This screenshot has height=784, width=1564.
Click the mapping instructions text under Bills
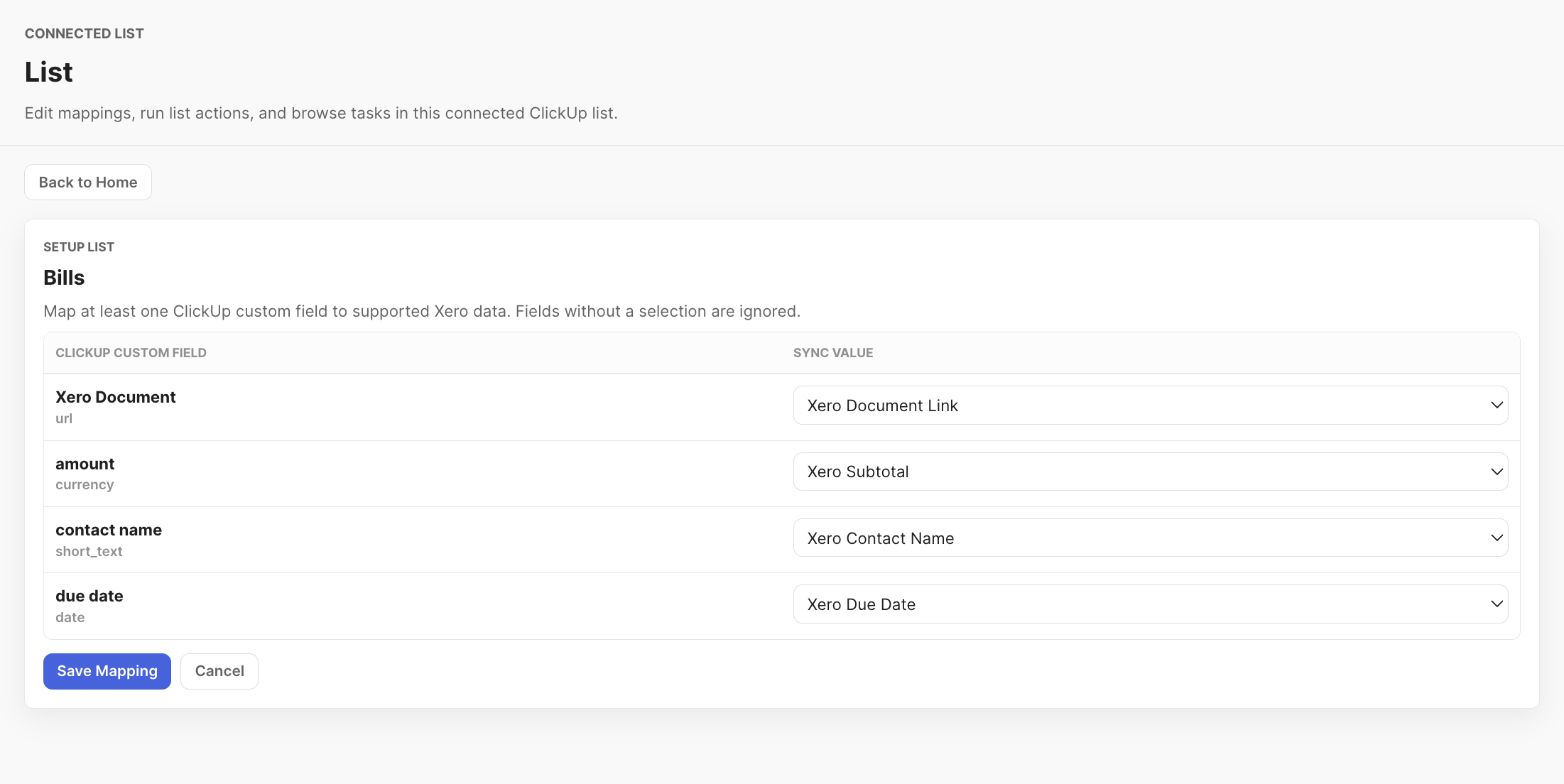[x=422, y=311]
